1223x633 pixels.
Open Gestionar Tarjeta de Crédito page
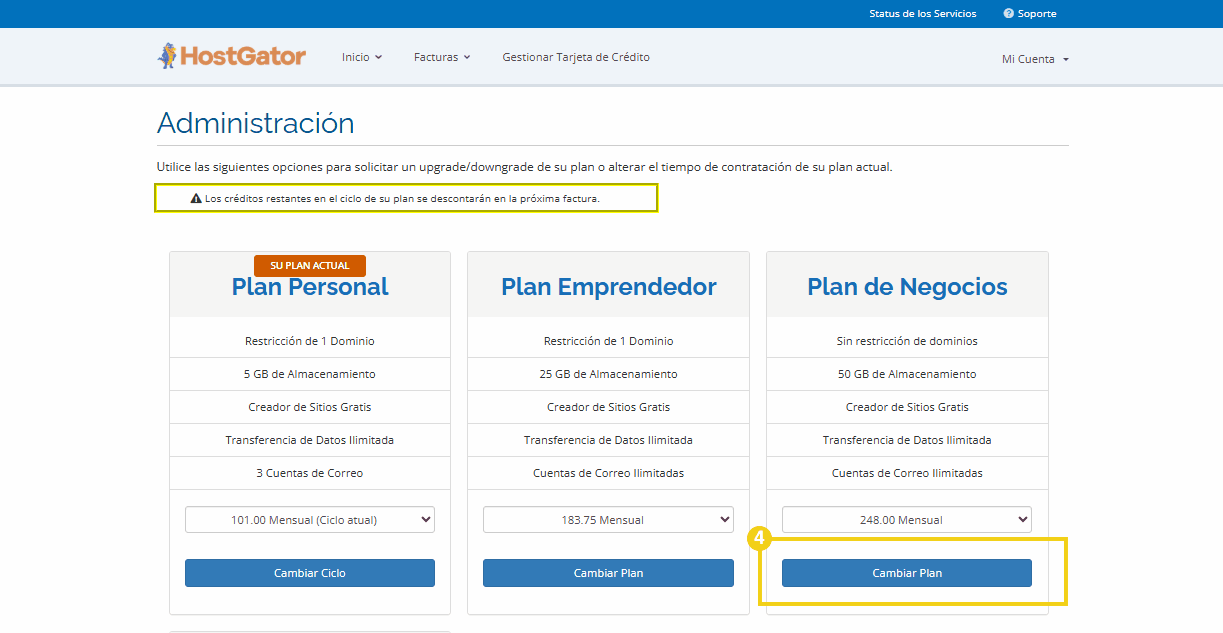tap(576, 57)
